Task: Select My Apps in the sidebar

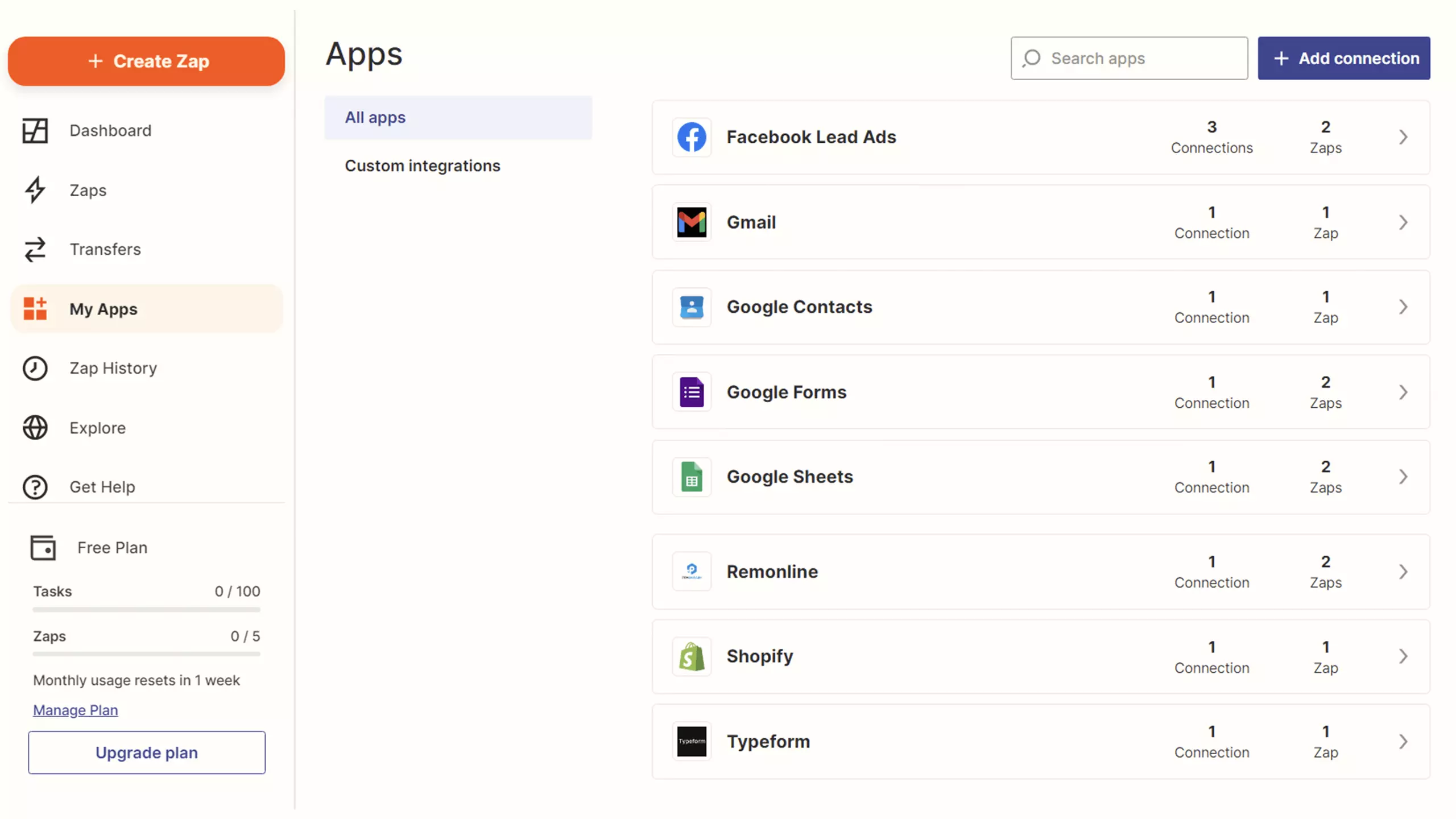Action: pyautogui.click(x=147, y=309)
